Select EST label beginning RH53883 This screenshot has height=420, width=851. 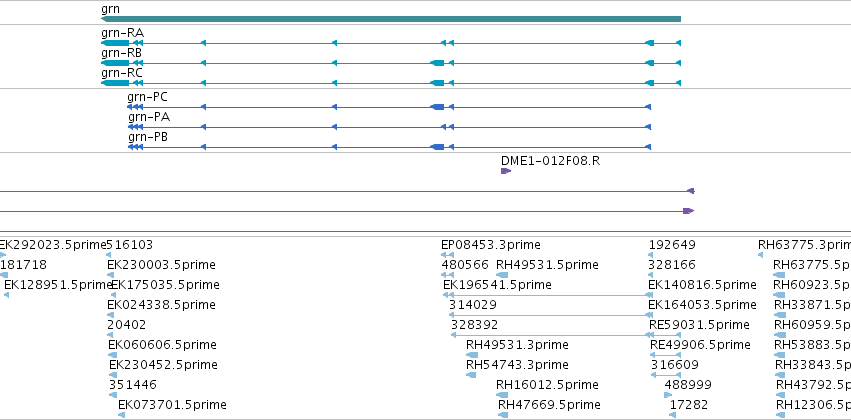click(x=812, y=345)
